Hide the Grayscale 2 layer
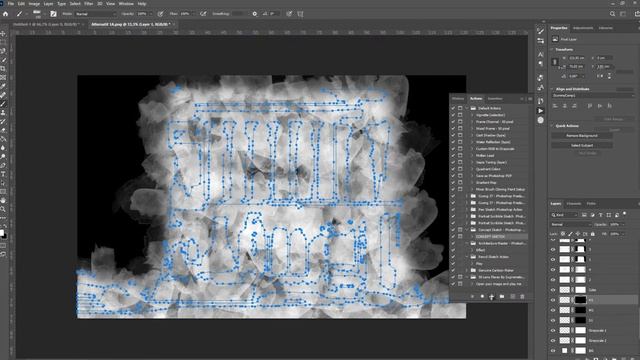 point(553,340)
